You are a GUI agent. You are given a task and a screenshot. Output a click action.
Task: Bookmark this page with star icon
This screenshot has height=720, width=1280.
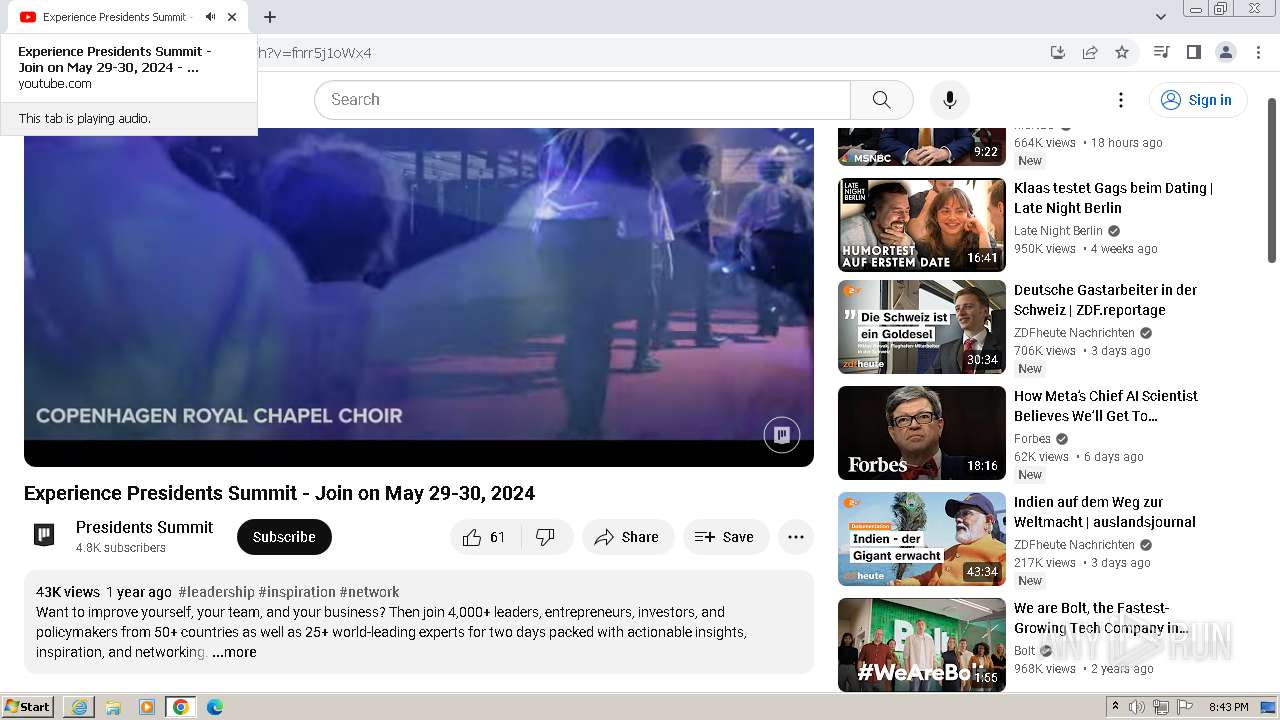(x=1122, y=52)
